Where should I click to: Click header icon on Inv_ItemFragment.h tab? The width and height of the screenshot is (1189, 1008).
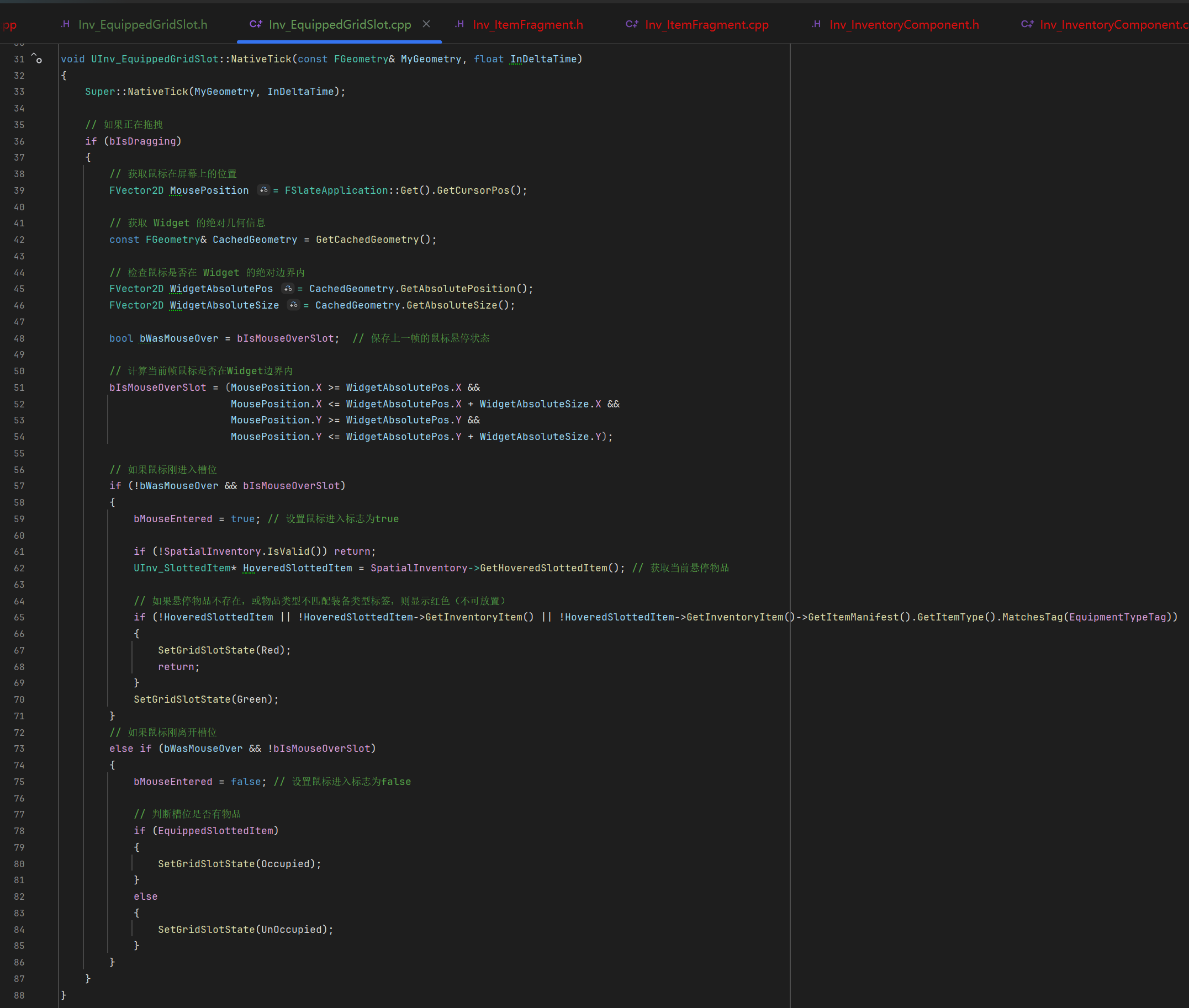(x=459, y=24)
